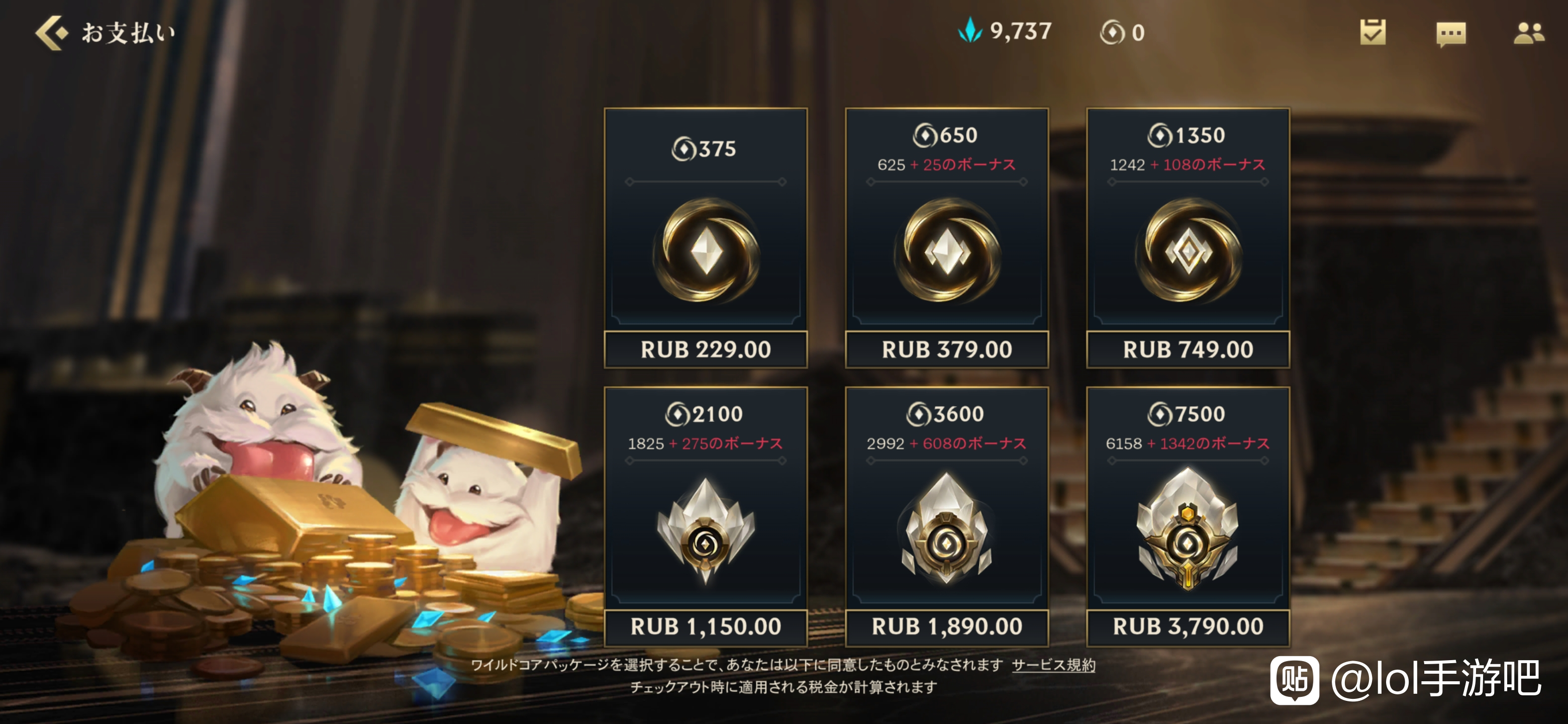Buy the pack for RUB 1,150.00

coord(706,627)
